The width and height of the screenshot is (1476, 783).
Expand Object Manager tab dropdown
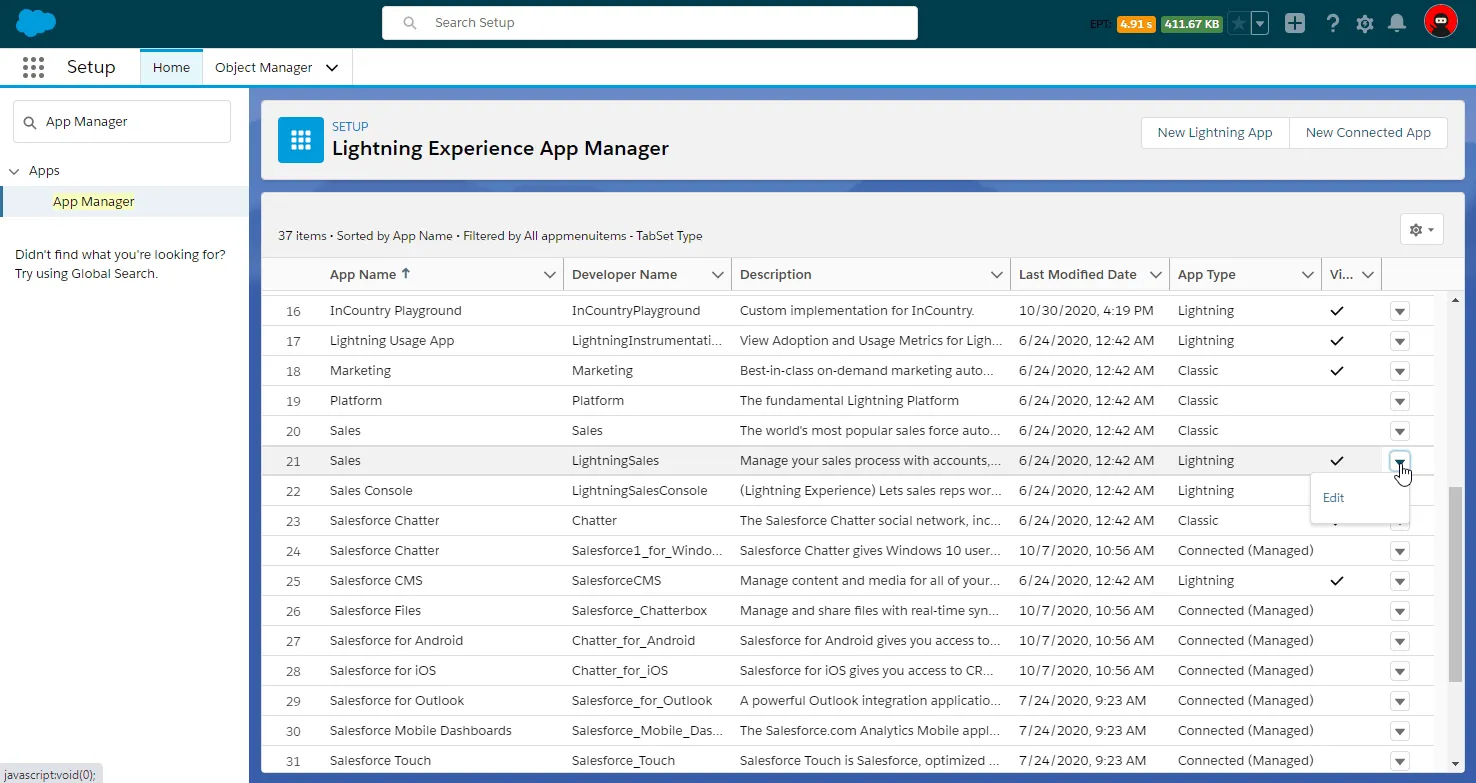pos(332,68)
